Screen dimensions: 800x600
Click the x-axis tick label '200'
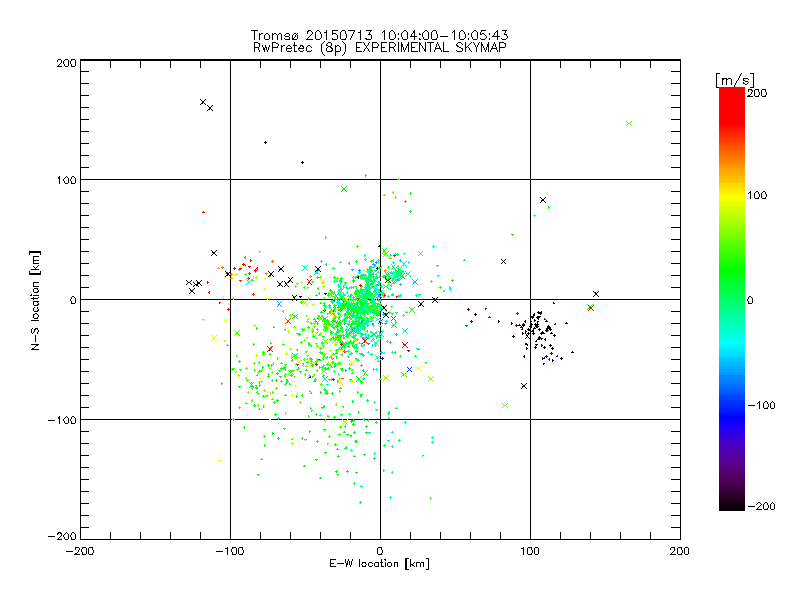click(680, 551)
